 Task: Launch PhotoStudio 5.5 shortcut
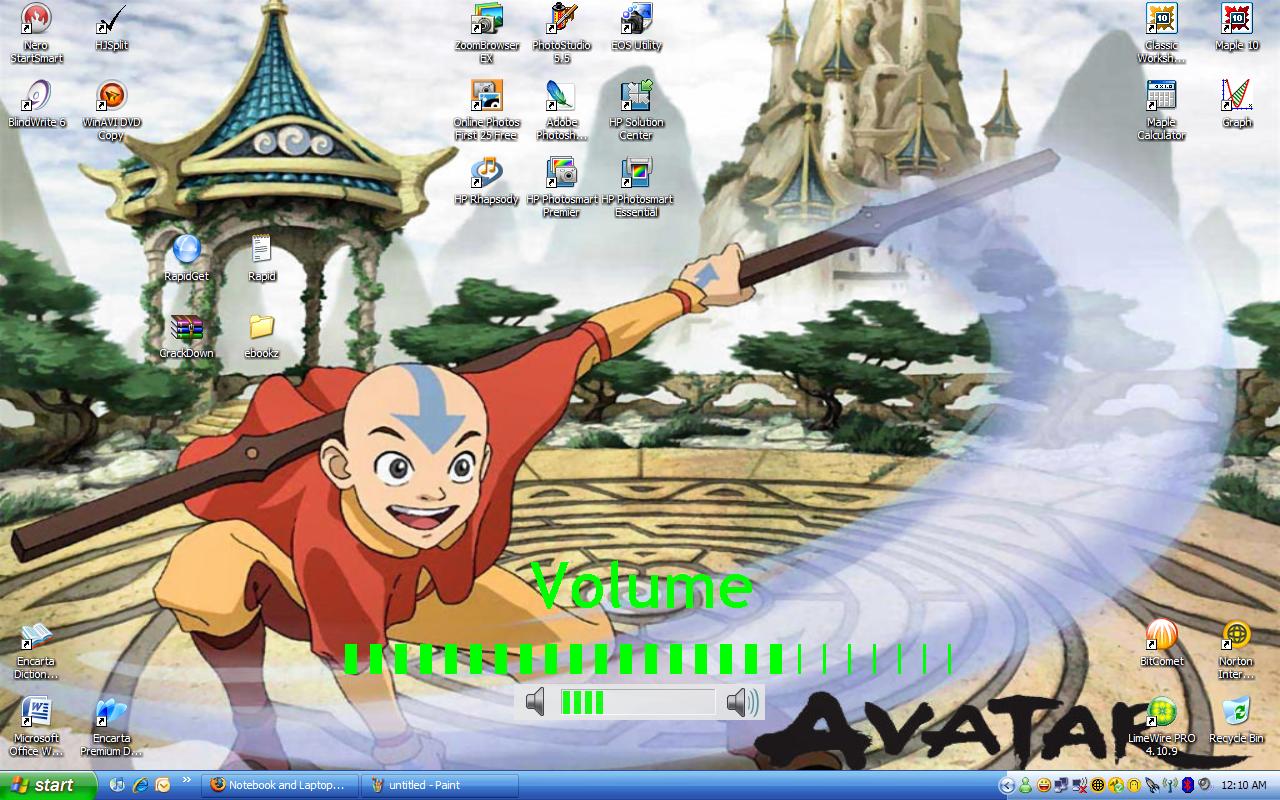click(562, 33)
